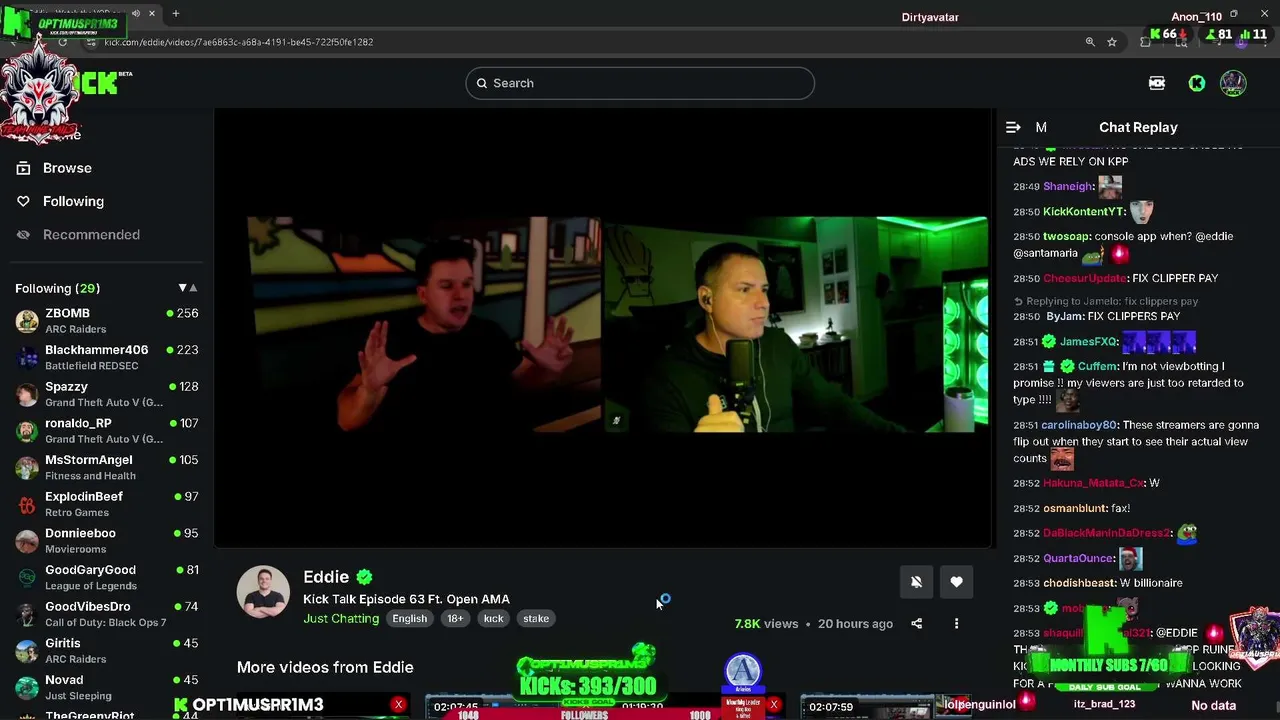The image size is (1280, 720).
Task: Click JamesFXQ username in chat
Action: coord(1088,341)
